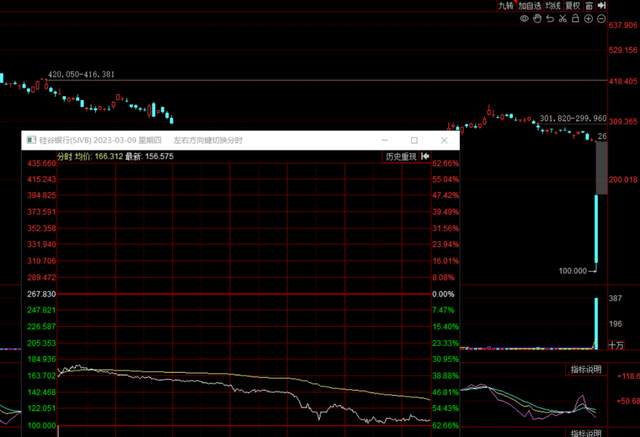The image size is (640, 437).
Task: Click the 分时 label in the intraday header
Action: (x=64, y=156)
